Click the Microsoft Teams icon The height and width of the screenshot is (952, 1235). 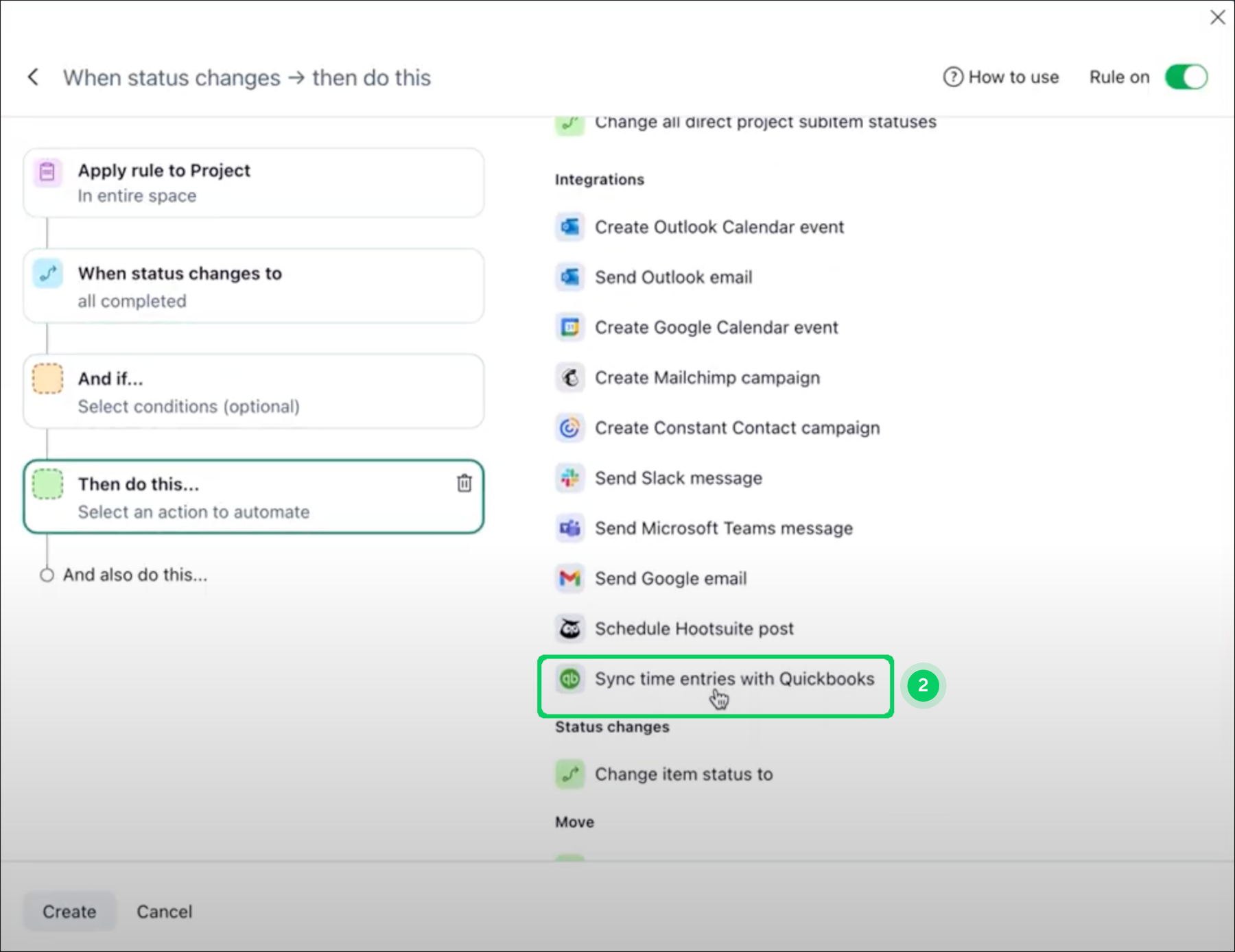pyautogui.click(x=569, y=528)
